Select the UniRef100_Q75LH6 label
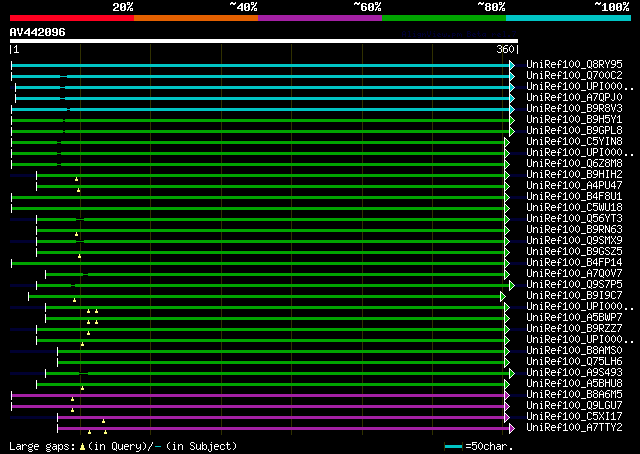 click(574, 362)
